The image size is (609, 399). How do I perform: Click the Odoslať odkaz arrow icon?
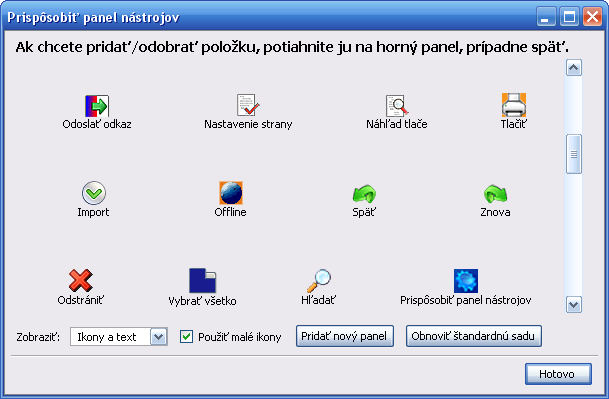pyautogui.click(x=97, y=106)
